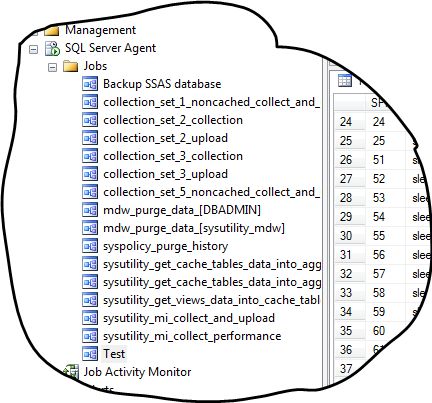Click the Test job icon
Screen dimensions: 432x403
click(x=90, y=354)
